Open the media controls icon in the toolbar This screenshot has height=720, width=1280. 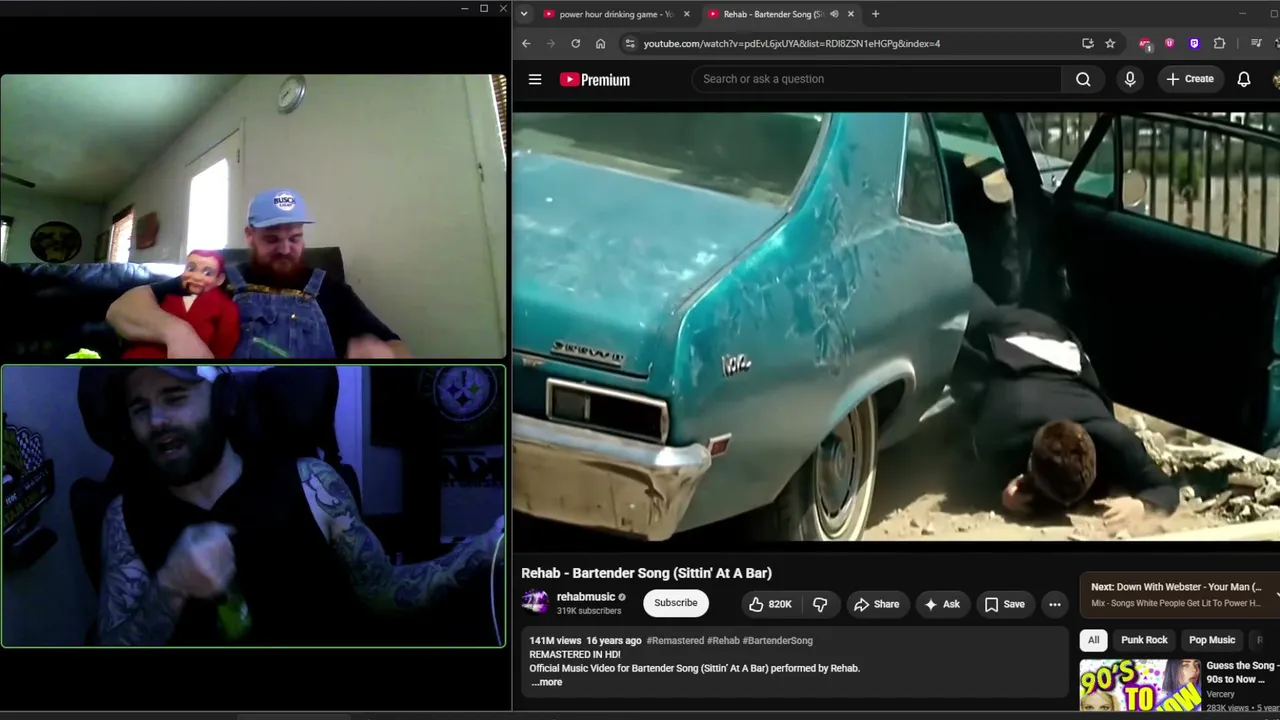(x=1256, y=43)
